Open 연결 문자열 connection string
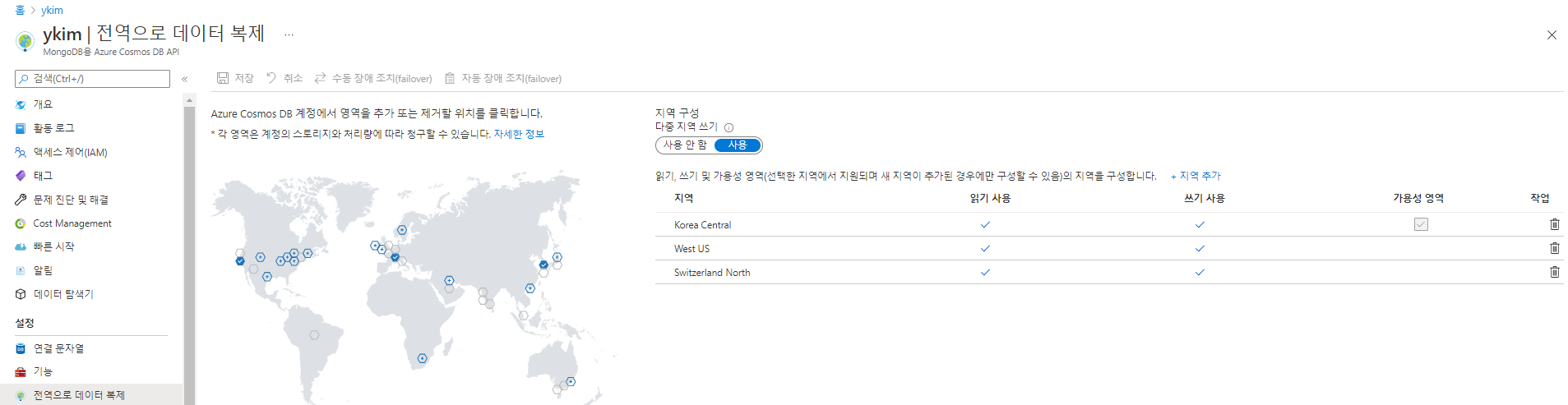Viewport: 1568px width, 405px height. pos(58,348)
